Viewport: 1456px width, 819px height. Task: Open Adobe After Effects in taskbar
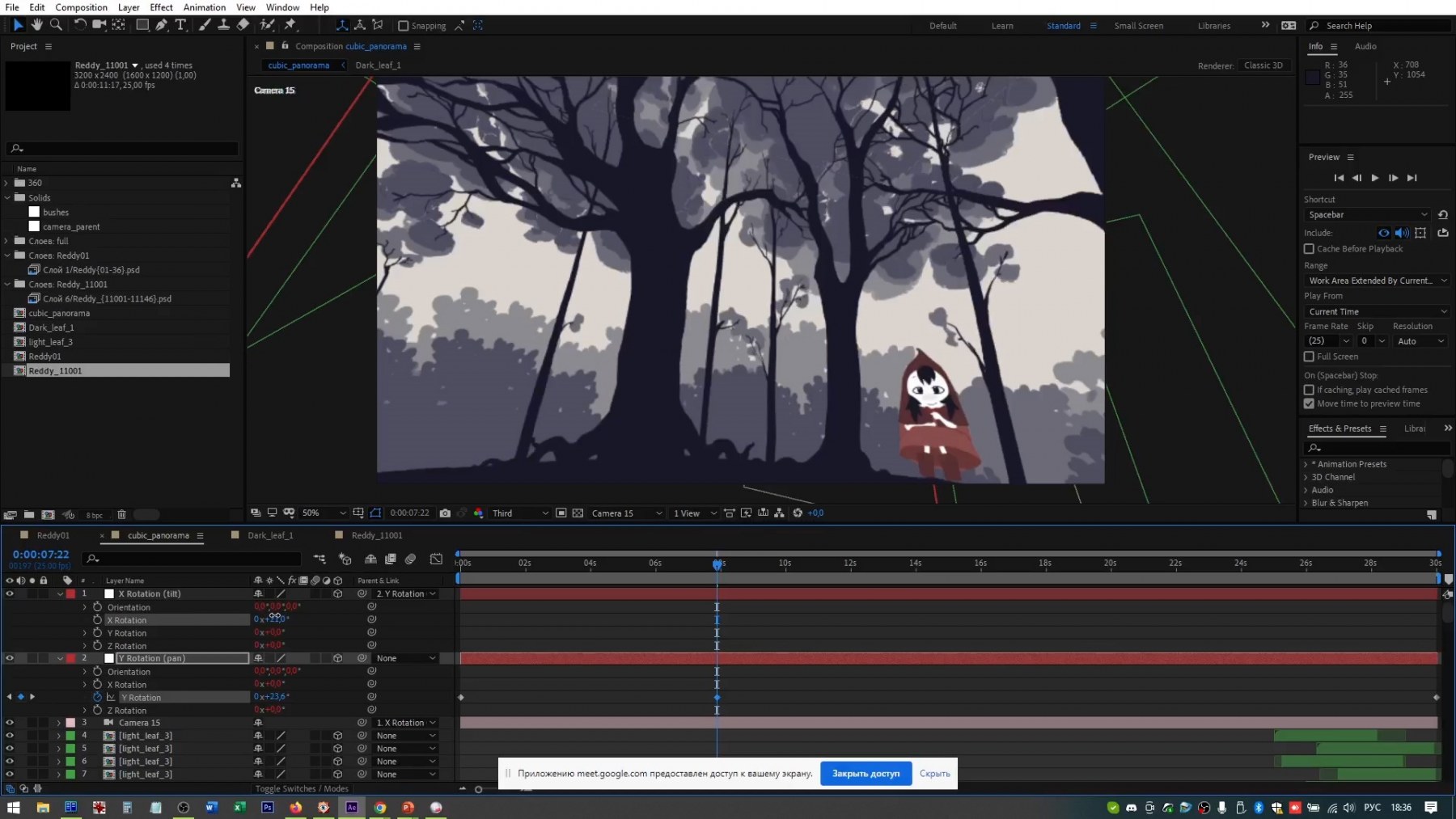352,807
